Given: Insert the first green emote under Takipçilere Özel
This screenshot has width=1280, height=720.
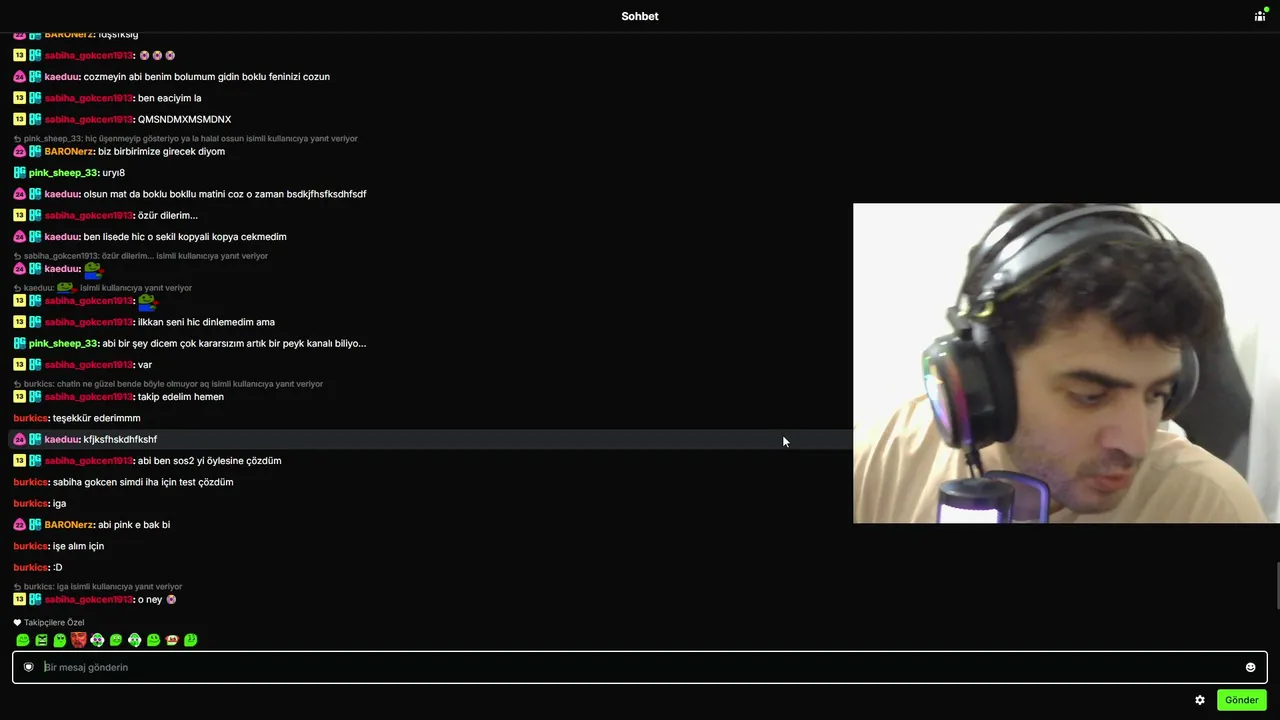Looking at the screenshot, I should click(23, 640).
